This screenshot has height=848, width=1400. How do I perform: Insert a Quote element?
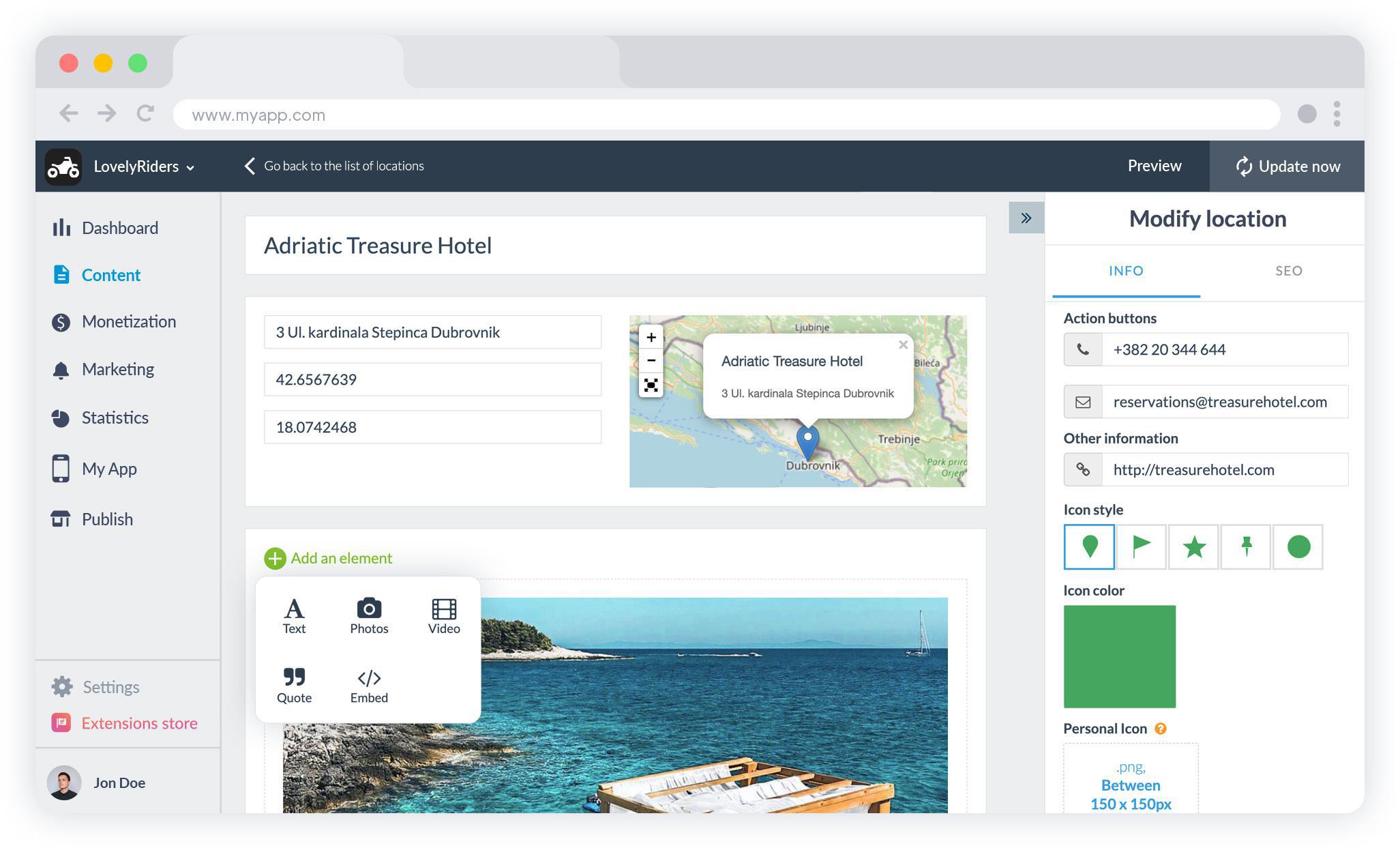tap(294, 685)
